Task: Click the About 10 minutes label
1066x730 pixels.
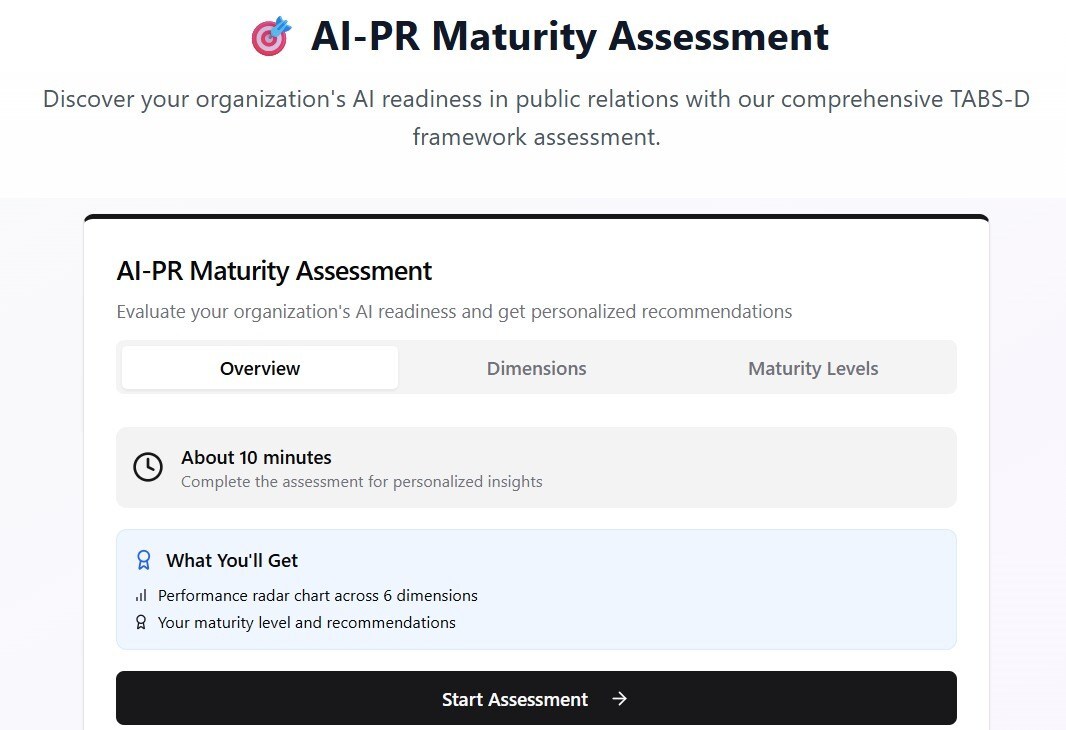Action: tap(256, 457)
